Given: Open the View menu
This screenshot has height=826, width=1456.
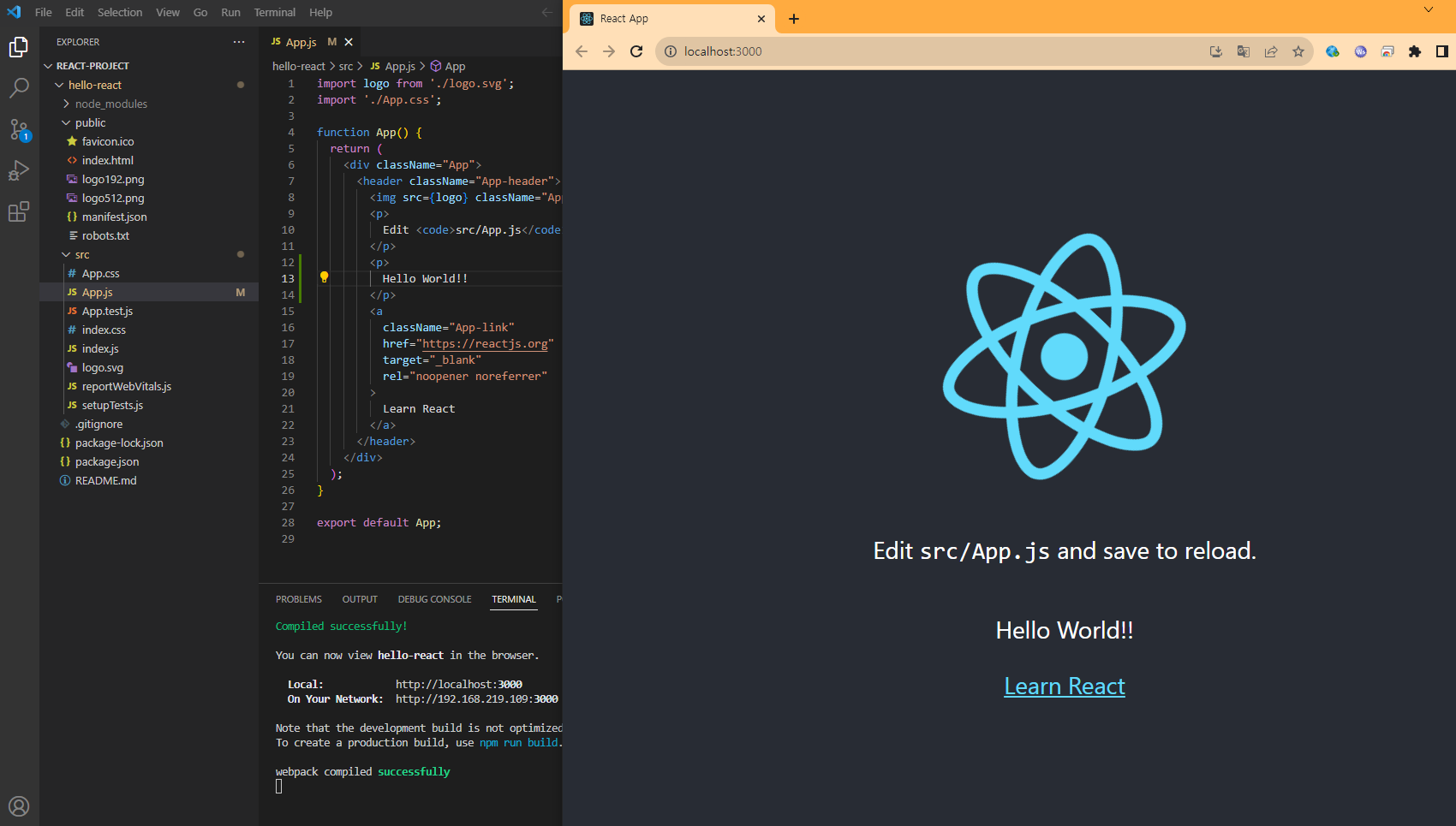Looking at the screenshot, I should [x=168, y=12].
